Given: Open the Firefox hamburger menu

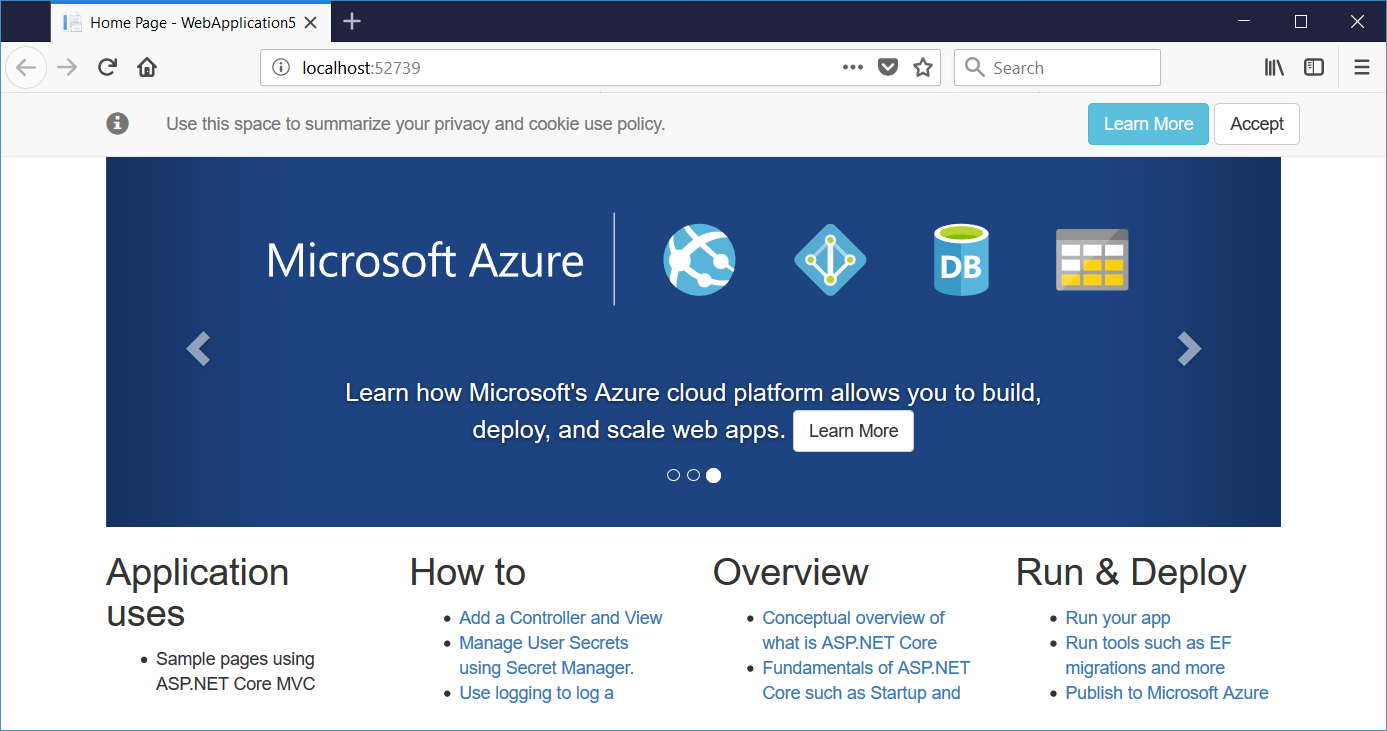Looking at the screenshot, I should [x=1361, y=68].
